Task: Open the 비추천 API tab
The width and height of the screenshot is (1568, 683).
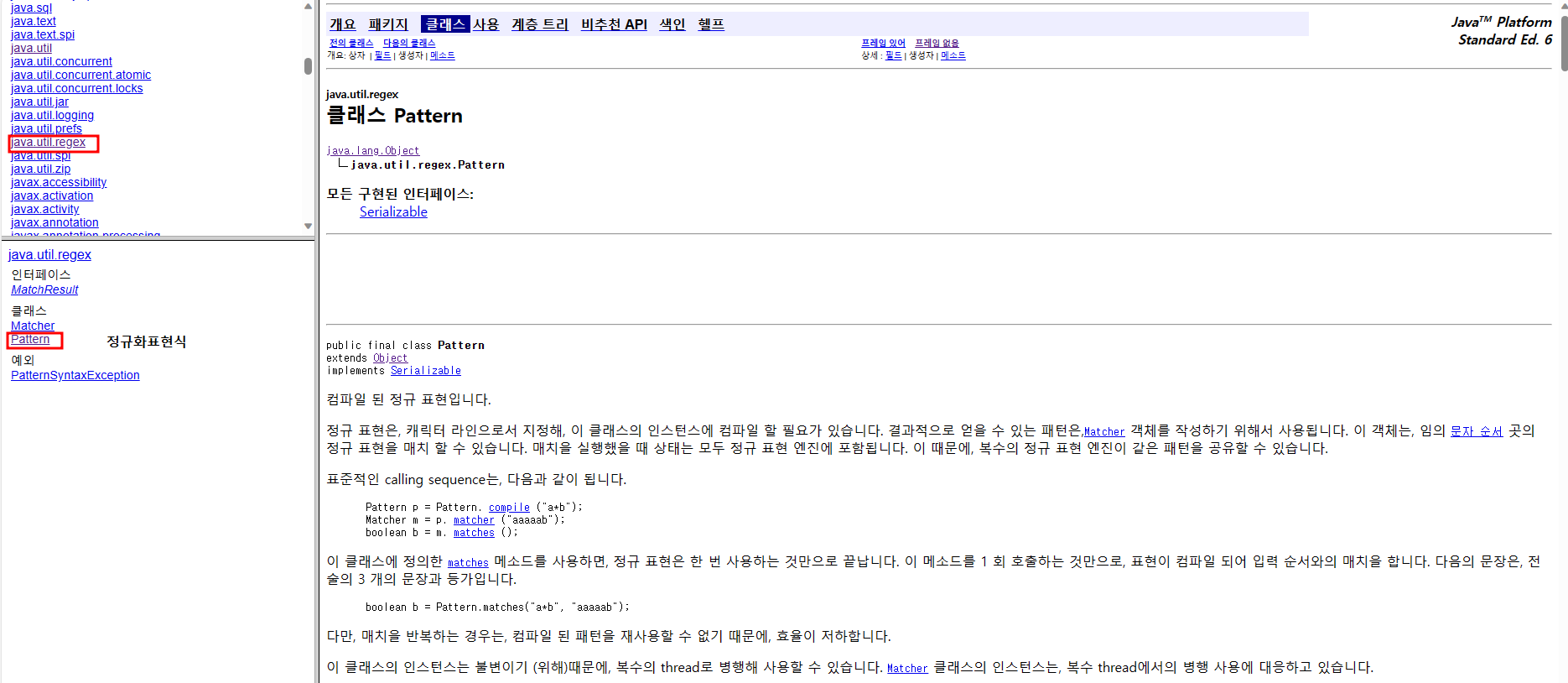Action: click(614, 24)
